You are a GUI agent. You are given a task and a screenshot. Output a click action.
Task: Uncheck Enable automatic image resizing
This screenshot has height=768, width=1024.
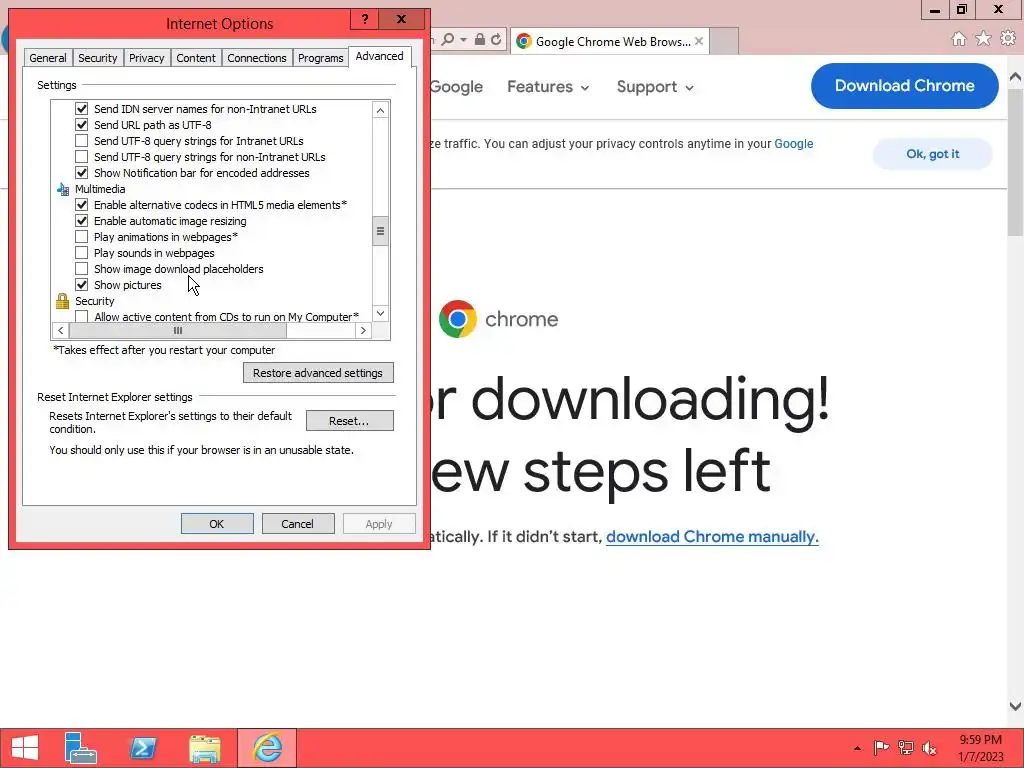pos(82,221)
